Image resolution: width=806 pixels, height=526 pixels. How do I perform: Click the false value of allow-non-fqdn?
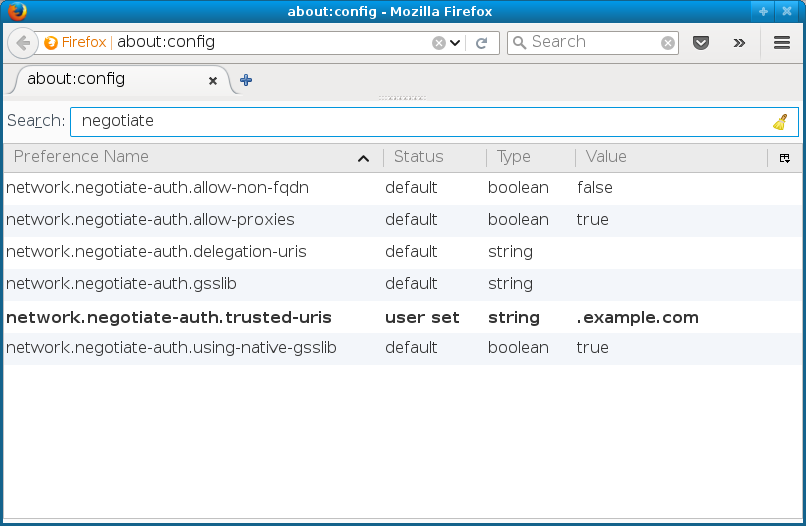coord(594,188)
